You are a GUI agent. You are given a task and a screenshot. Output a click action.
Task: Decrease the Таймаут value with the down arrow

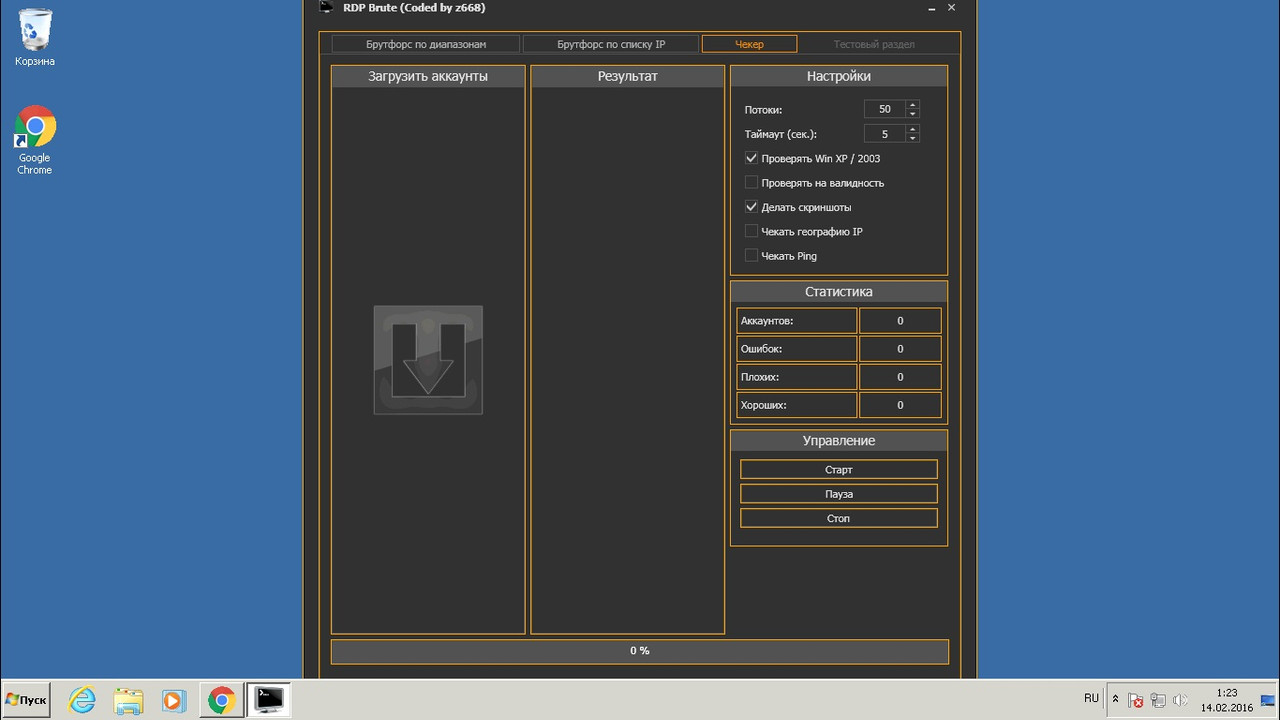[x=912, y=138]
